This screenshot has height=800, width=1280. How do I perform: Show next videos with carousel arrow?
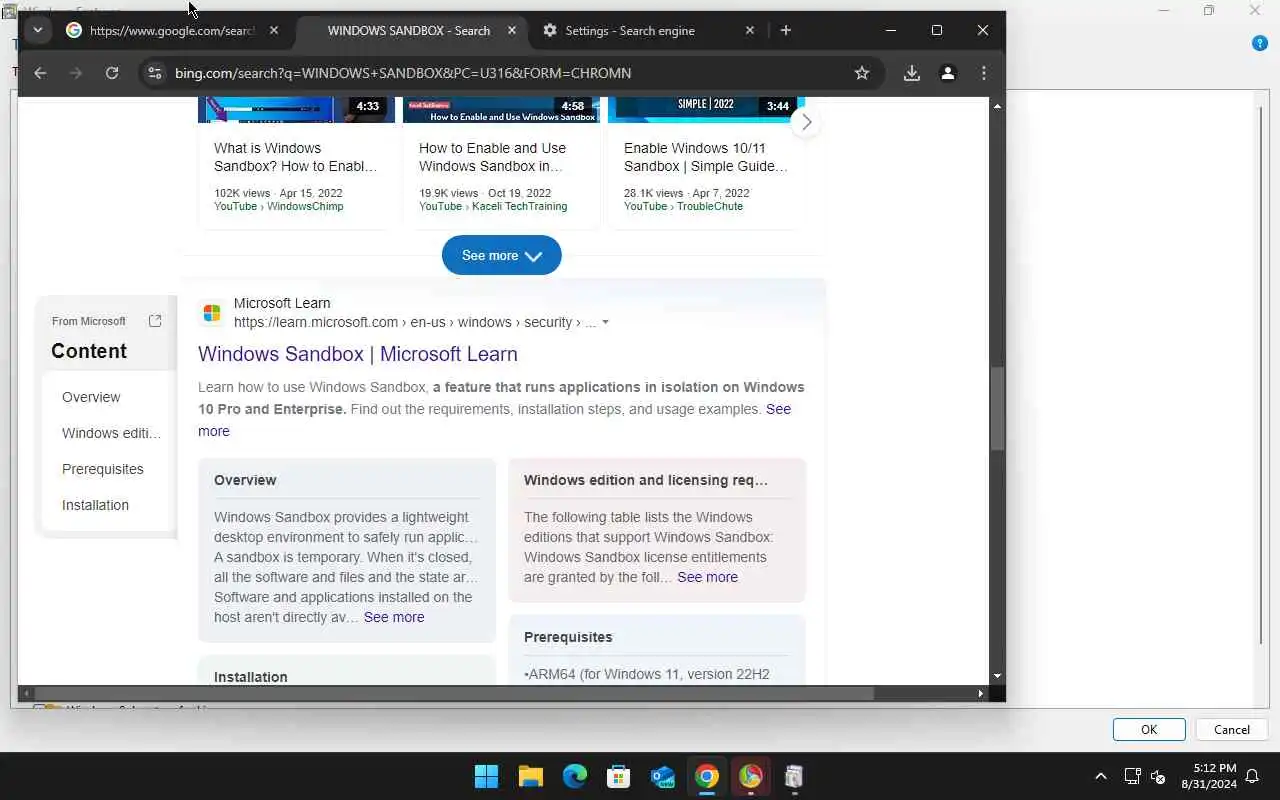click(806, 123)
